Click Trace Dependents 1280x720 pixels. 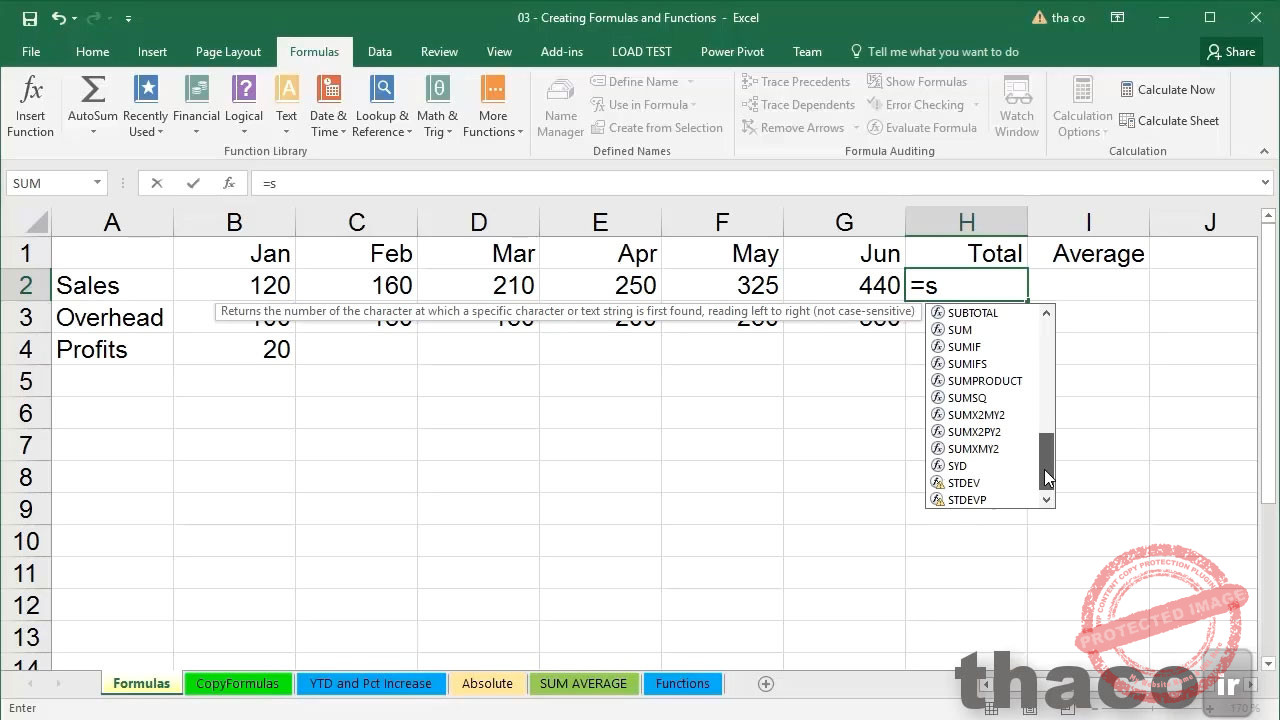[x=798, y=105]
